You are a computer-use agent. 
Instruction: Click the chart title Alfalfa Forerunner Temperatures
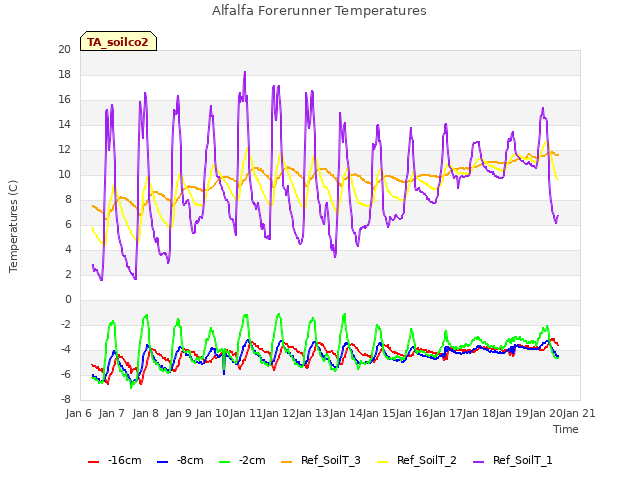click(319, 11)
